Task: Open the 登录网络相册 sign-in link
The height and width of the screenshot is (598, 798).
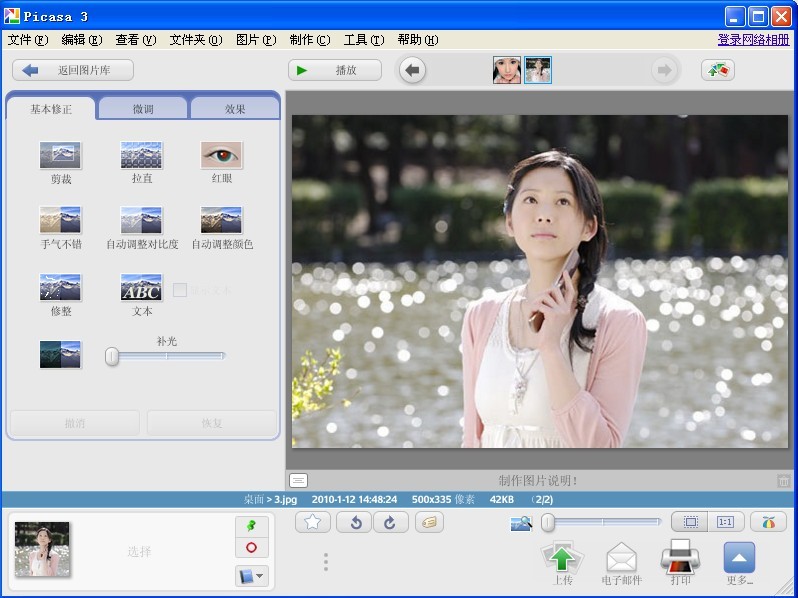Action: 752,40
